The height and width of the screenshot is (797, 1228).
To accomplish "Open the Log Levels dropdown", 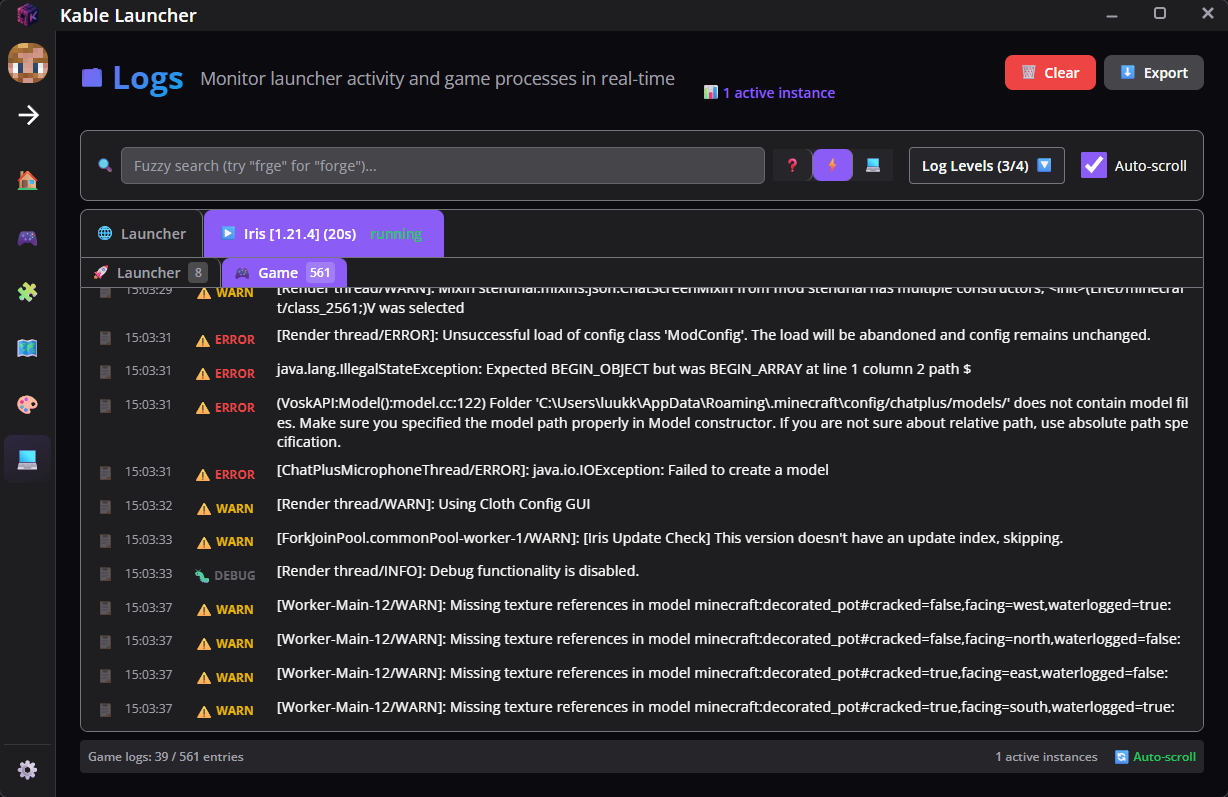I will [986, 165].
